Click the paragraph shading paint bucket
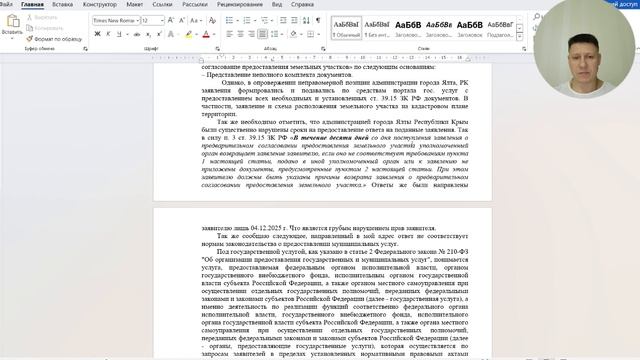The width and height of the screenshot is (640, 360). click(x=293, y=34)
